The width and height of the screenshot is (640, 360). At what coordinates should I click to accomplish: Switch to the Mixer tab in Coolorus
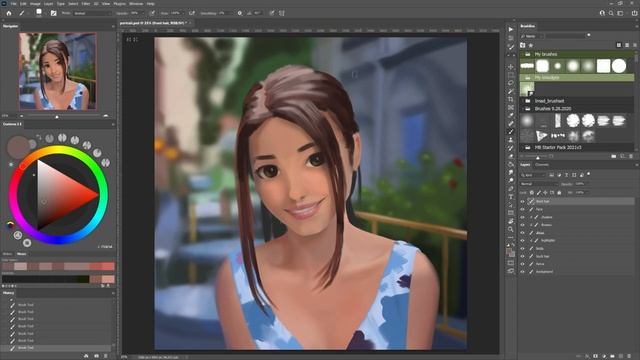pos(21,254)
